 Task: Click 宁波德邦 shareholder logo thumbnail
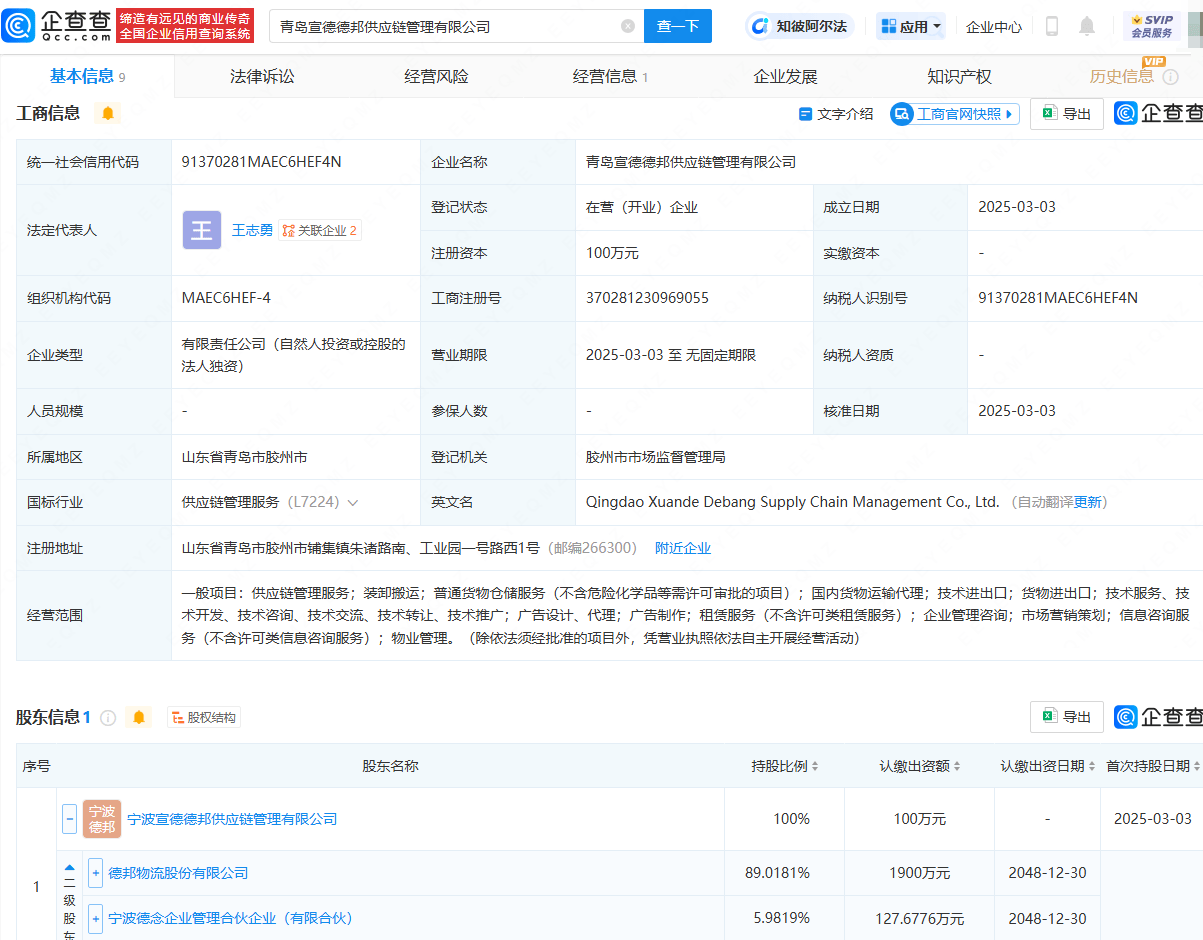click(x=102, y=819)
